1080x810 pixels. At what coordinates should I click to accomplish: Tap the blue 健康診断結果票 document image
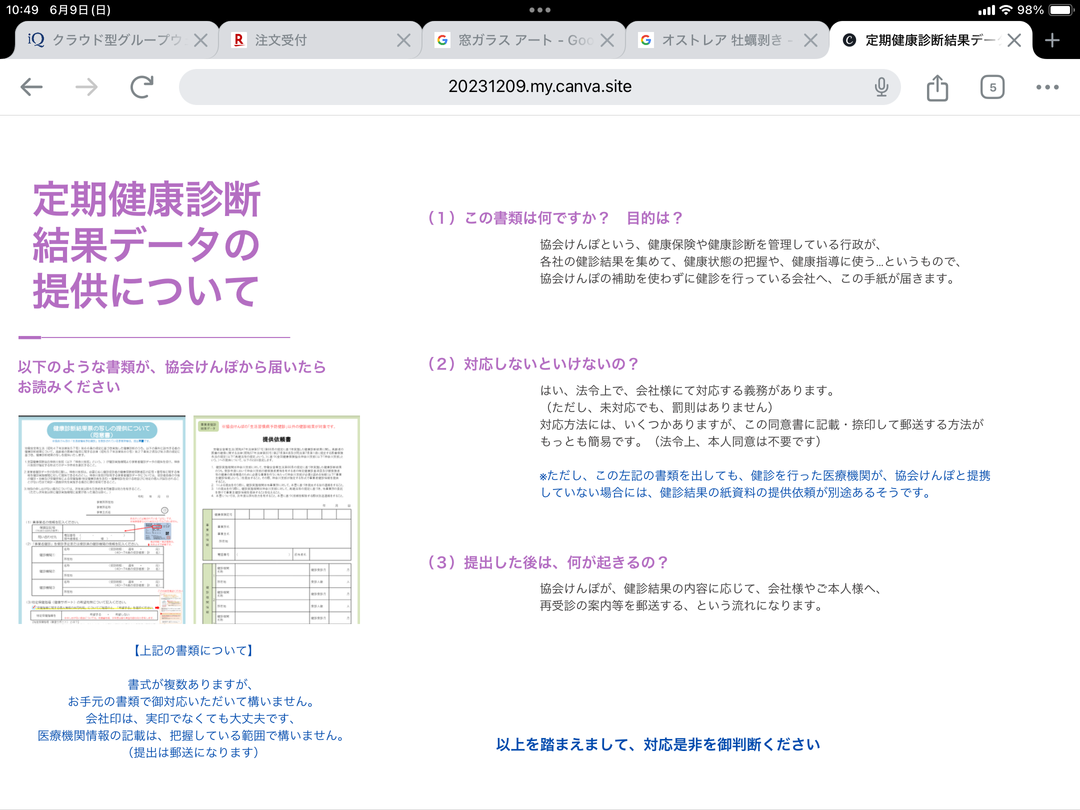click(x=102, y=519)
